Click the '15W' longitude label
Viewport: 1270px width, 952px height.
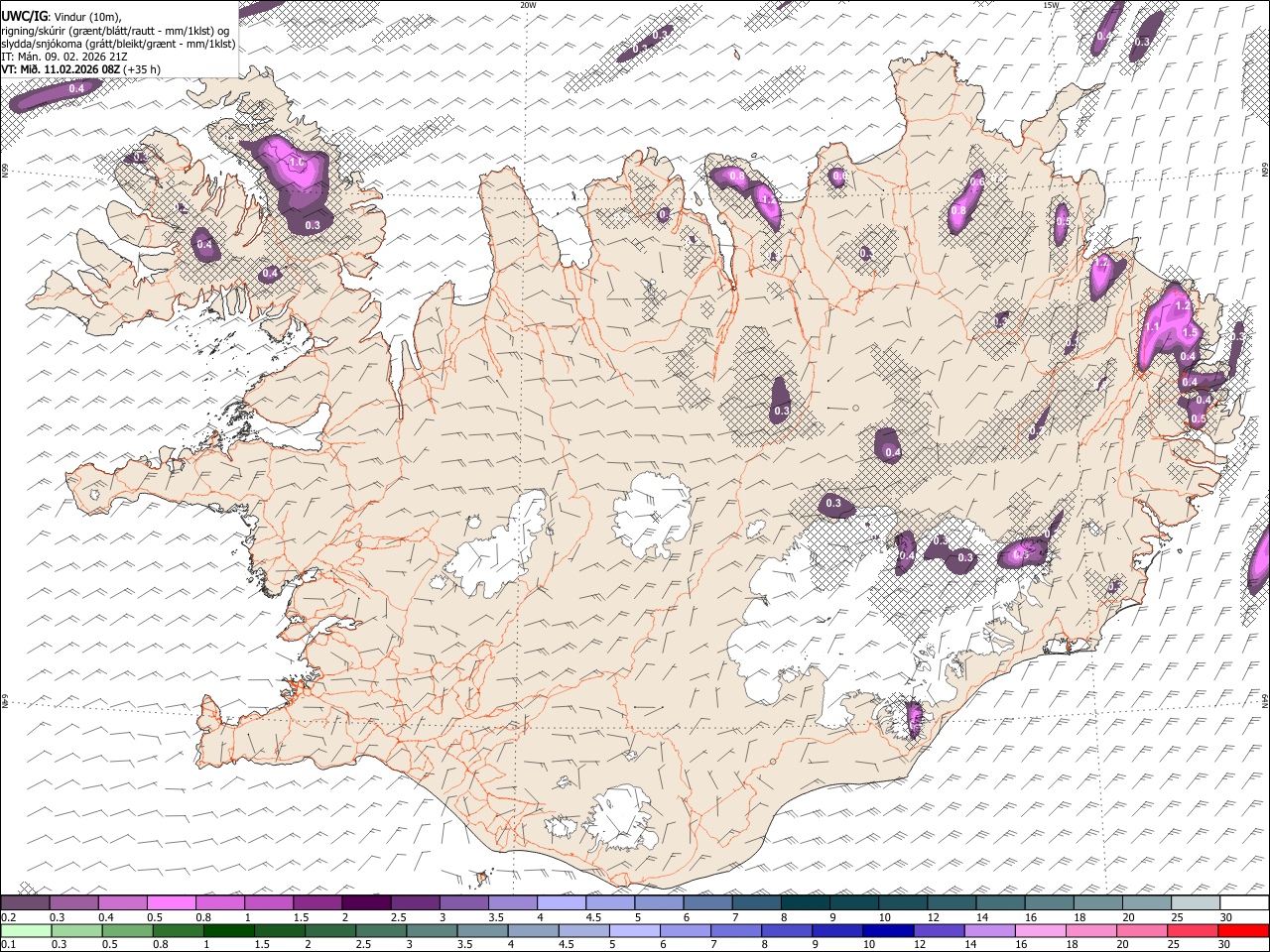pyautogui.click(x=1052, y=5)
